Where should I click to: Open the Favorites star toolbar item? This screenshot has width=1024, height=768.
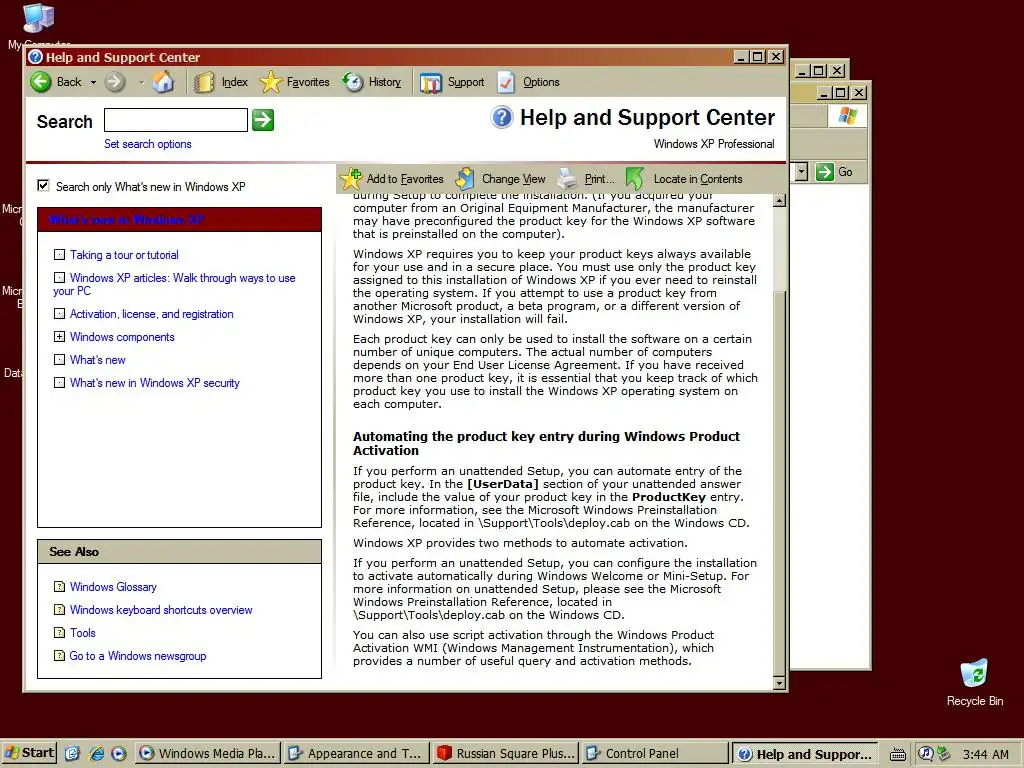(295, 82)
